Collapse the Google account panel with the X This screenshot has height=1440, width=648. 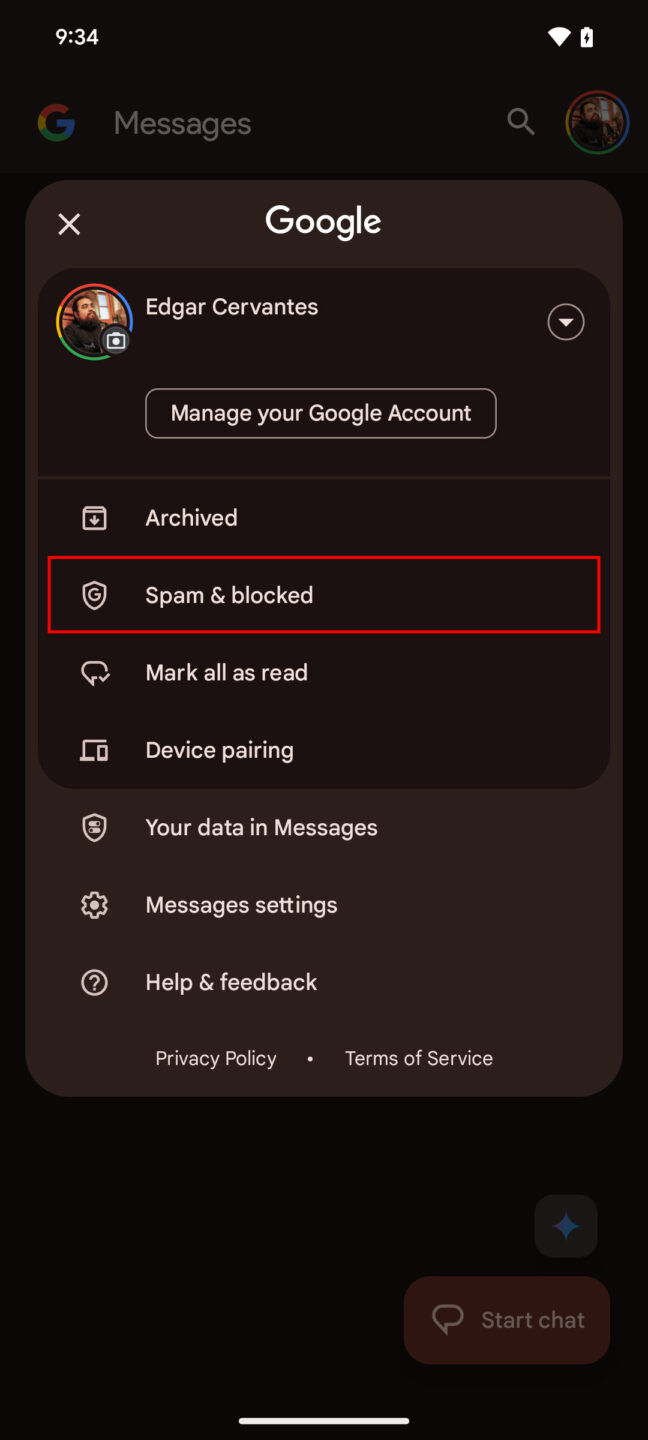(x=69, y=224)
